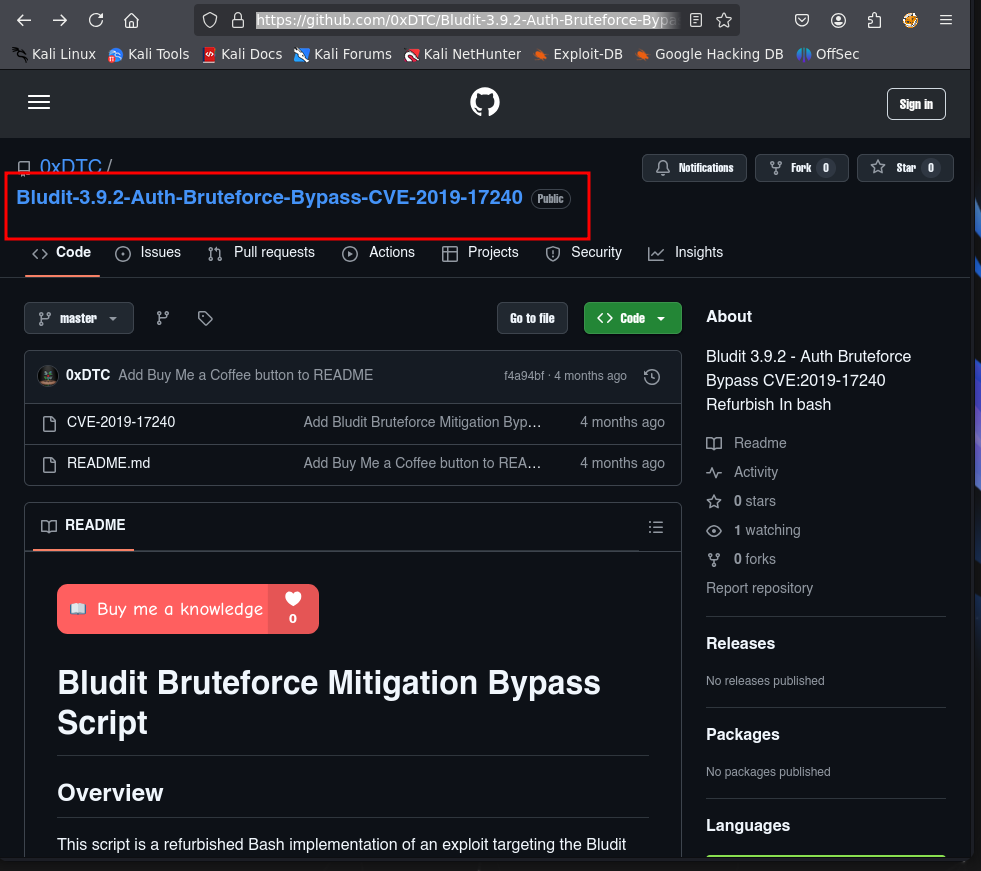981x871 pixels.
Task: Focus the GitHub URL address field
Action: point(466,21)
